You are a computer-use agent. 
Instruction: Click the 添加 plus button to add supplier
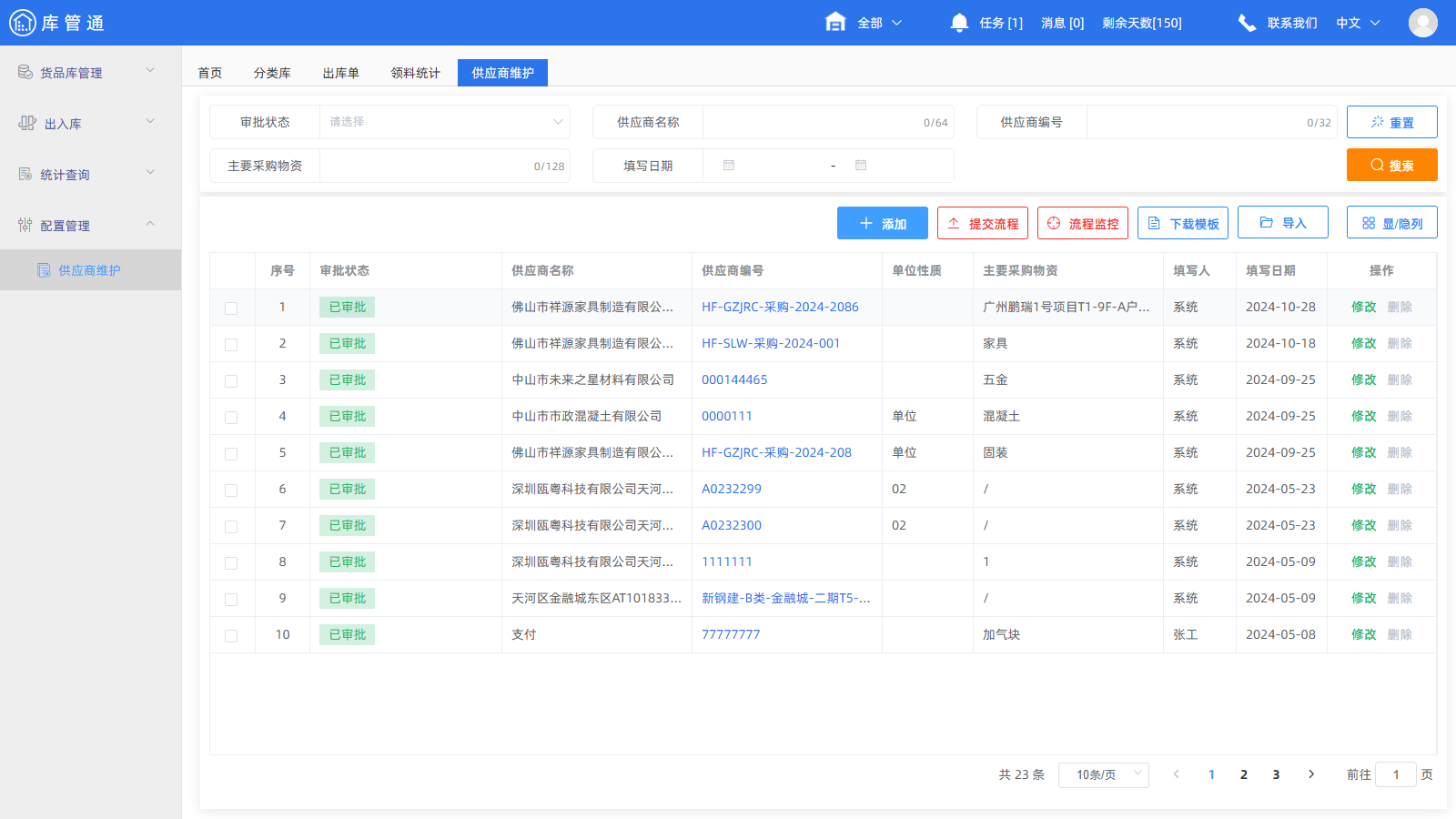click(x=882, y=223)
